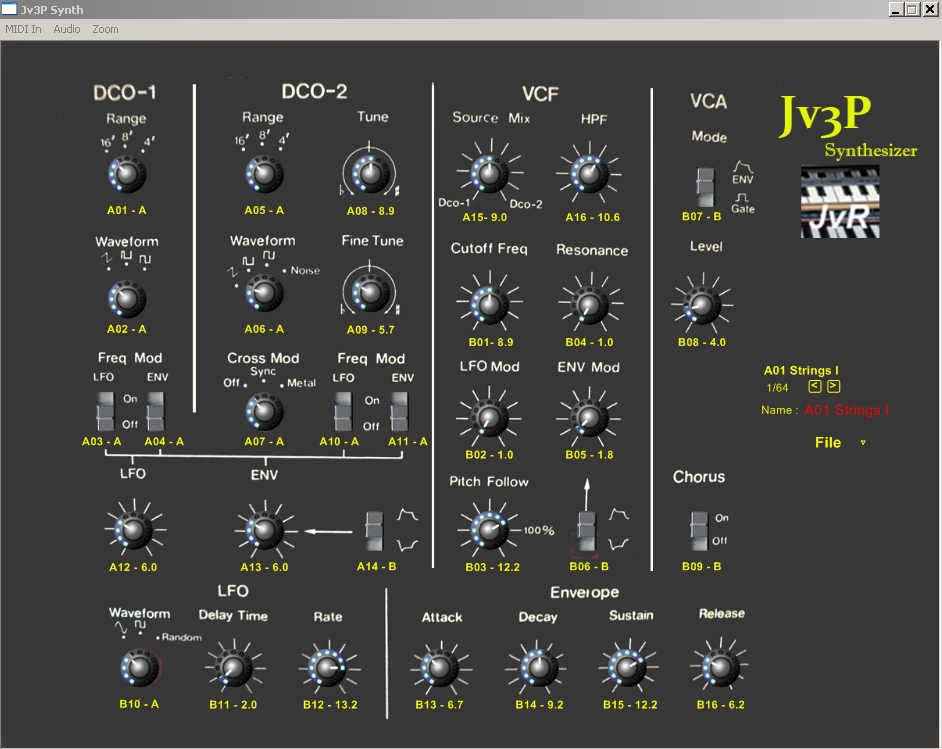Click the VCF LFO Mod knob B02

(x=489, y=417)
